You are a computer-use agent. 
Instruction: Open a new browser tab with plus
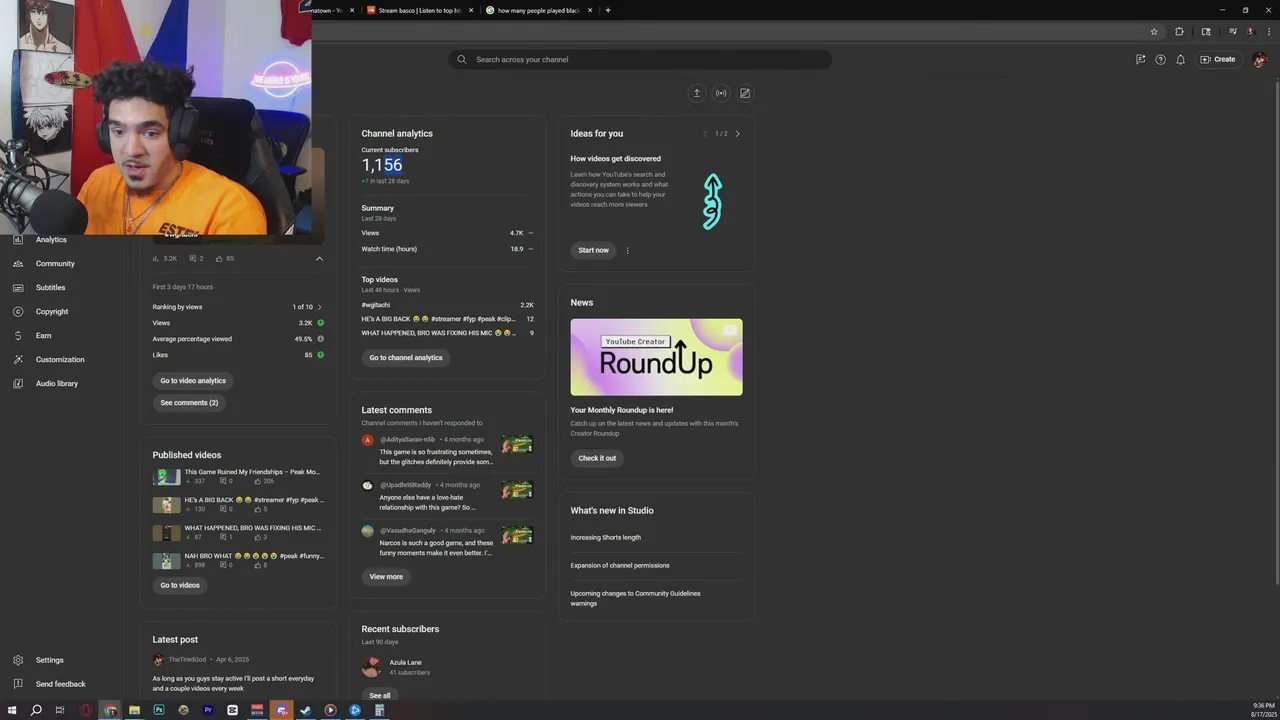(608, 10)
